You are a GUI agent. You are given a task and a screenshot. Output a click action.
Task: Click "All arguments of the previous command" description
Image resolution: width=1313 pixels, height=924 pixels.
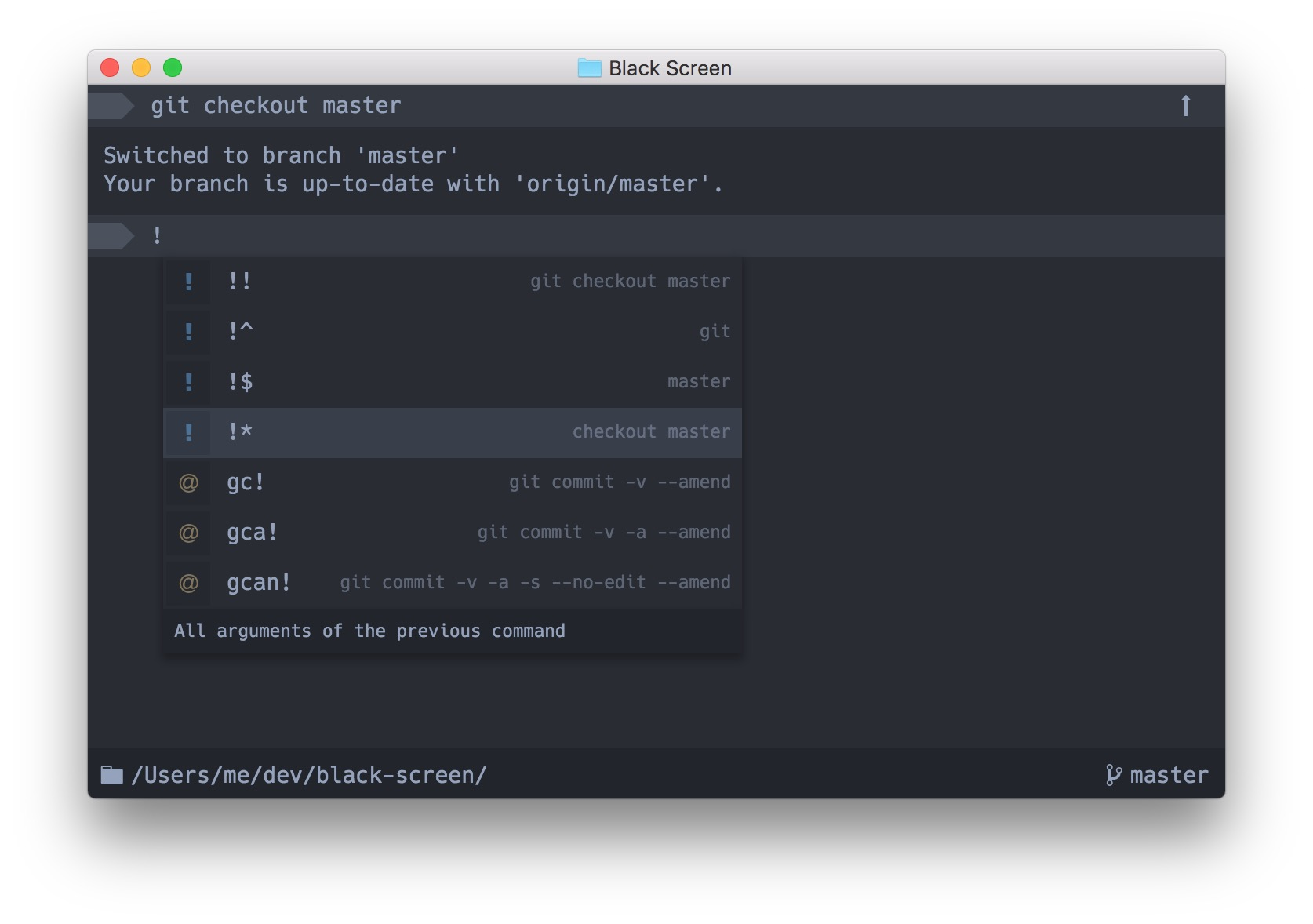click(369, 631)
